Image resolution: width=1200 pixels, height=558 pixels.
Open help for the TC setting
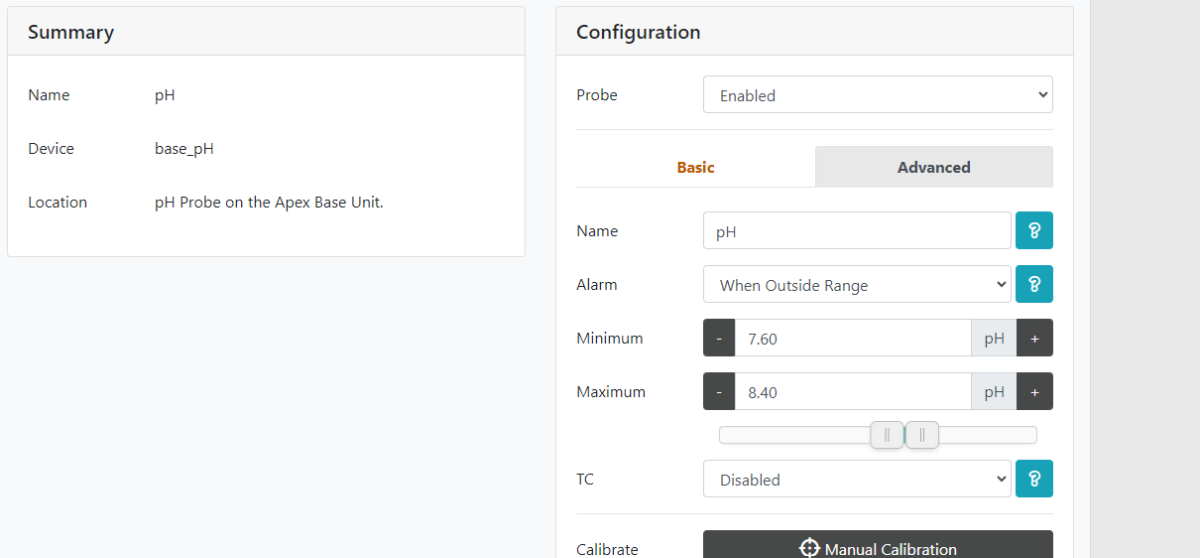[x=1034, y=479]
